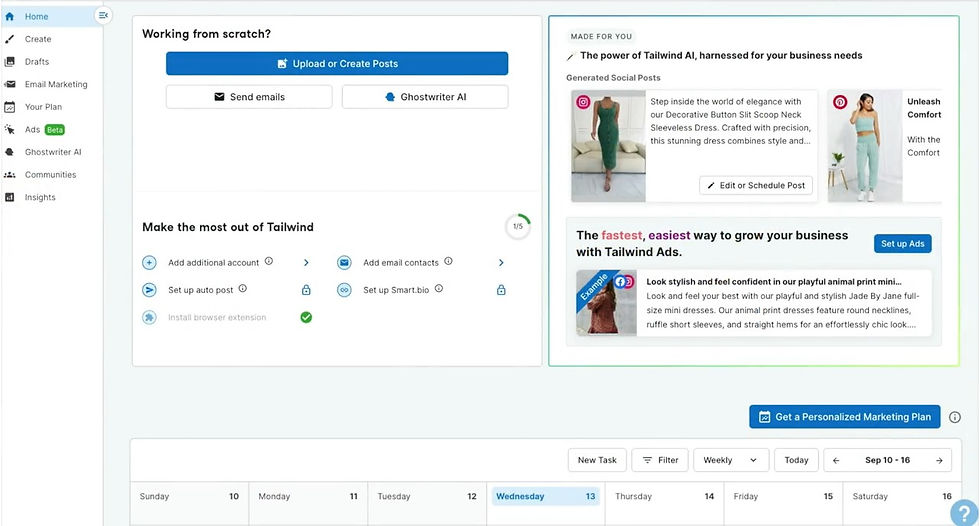Click the lock next to auto post
The width and height of the screenshot is (980, 526).
tap(306, 290)
